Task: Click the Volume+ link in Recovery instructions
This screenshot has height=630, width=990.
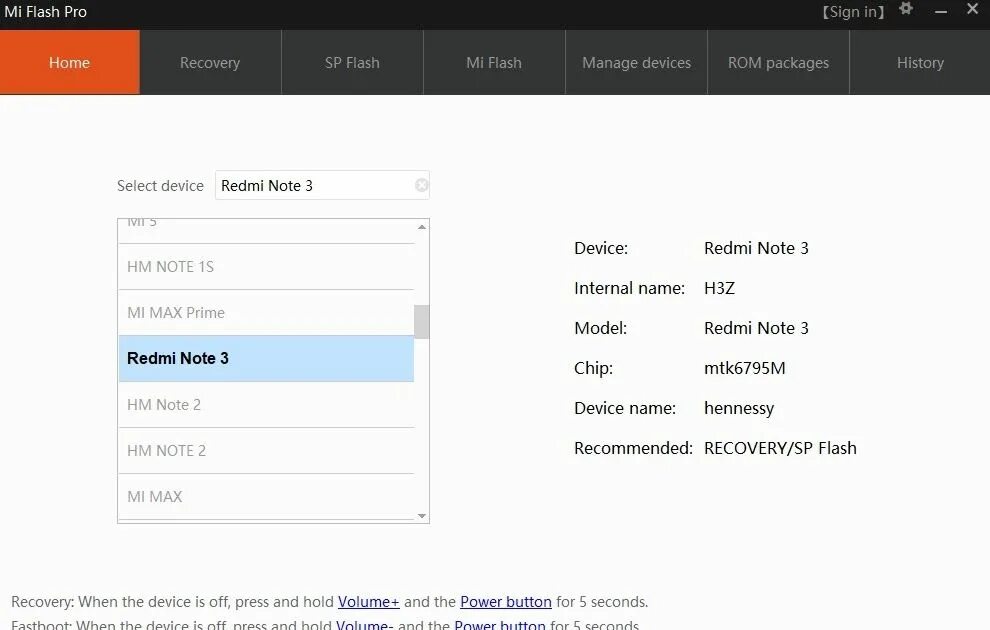Action: (369, 602)
